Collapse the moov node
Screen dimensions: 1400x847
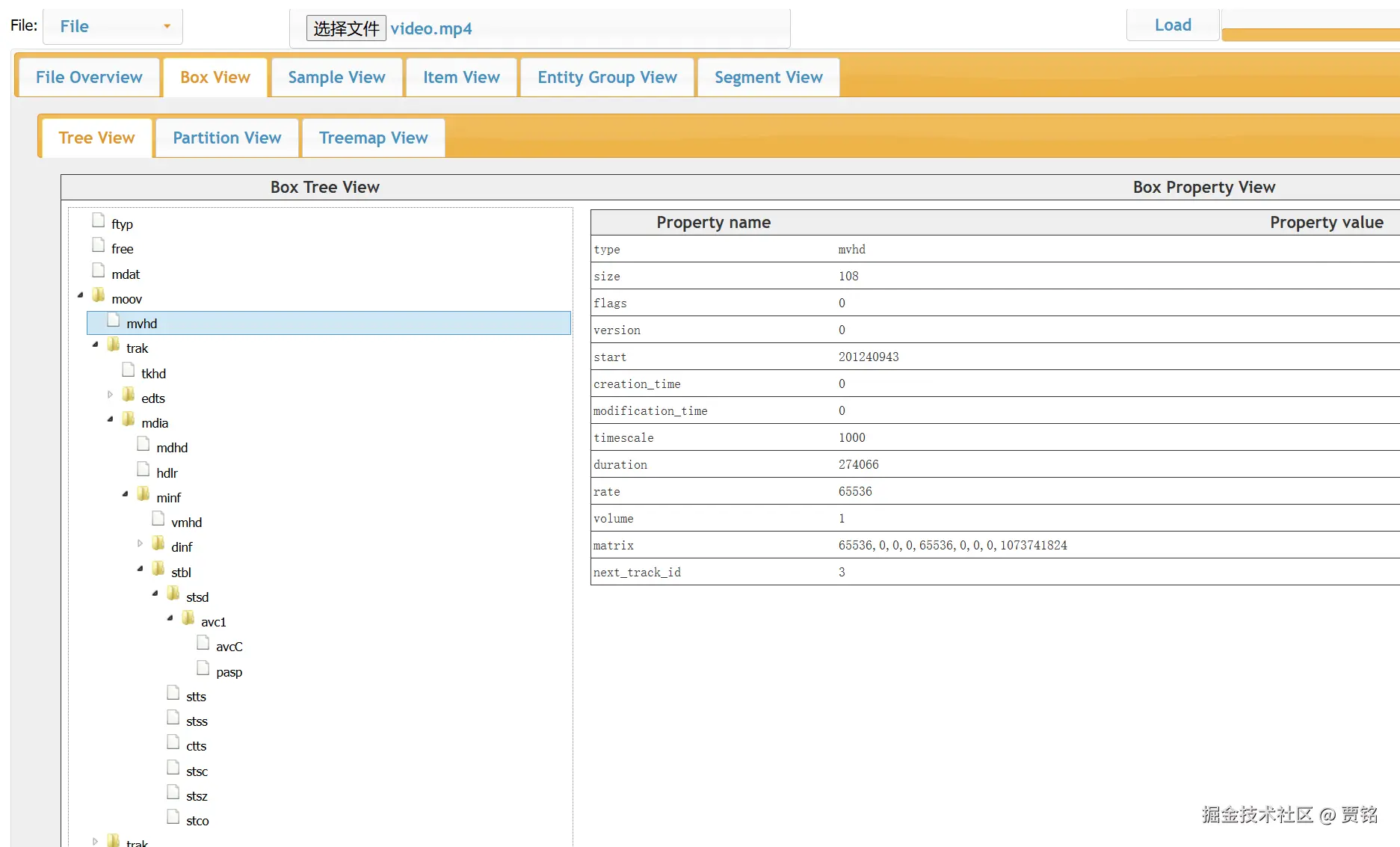click(81, 295)
